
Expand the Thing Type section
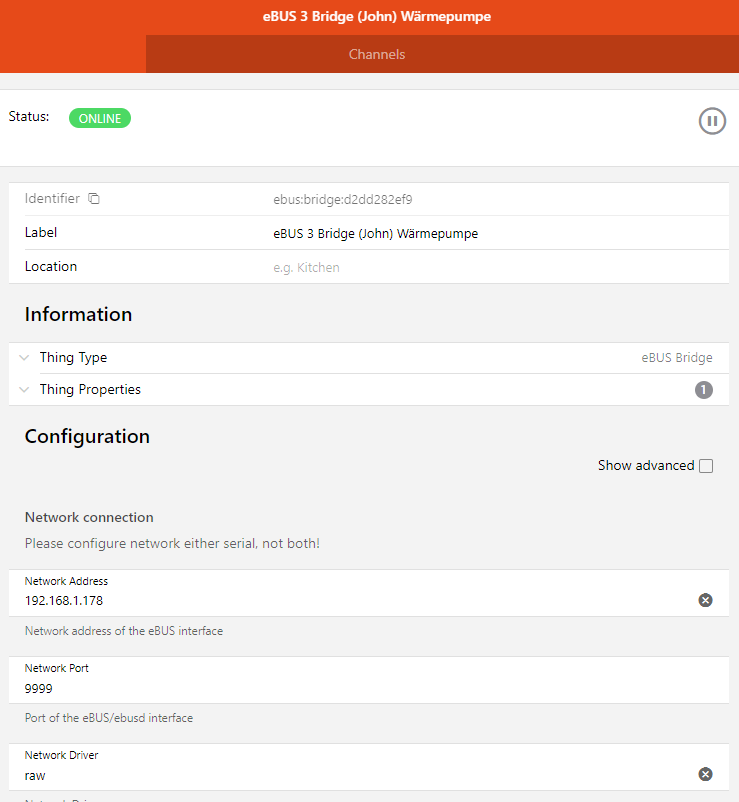[24, 358]
